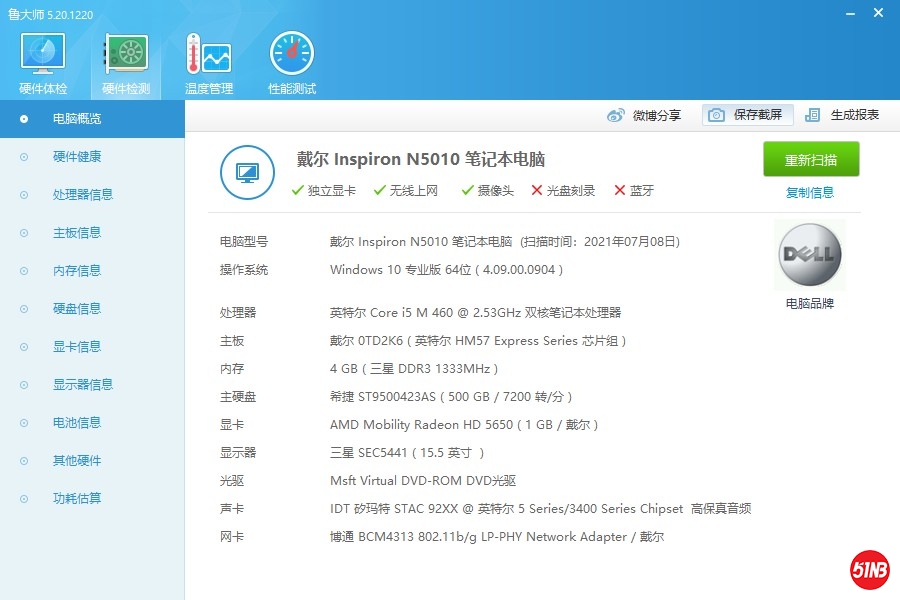Click the 独立显卡 feature indicator
Viewport: 900px width, 600px height.
[324, 191]
